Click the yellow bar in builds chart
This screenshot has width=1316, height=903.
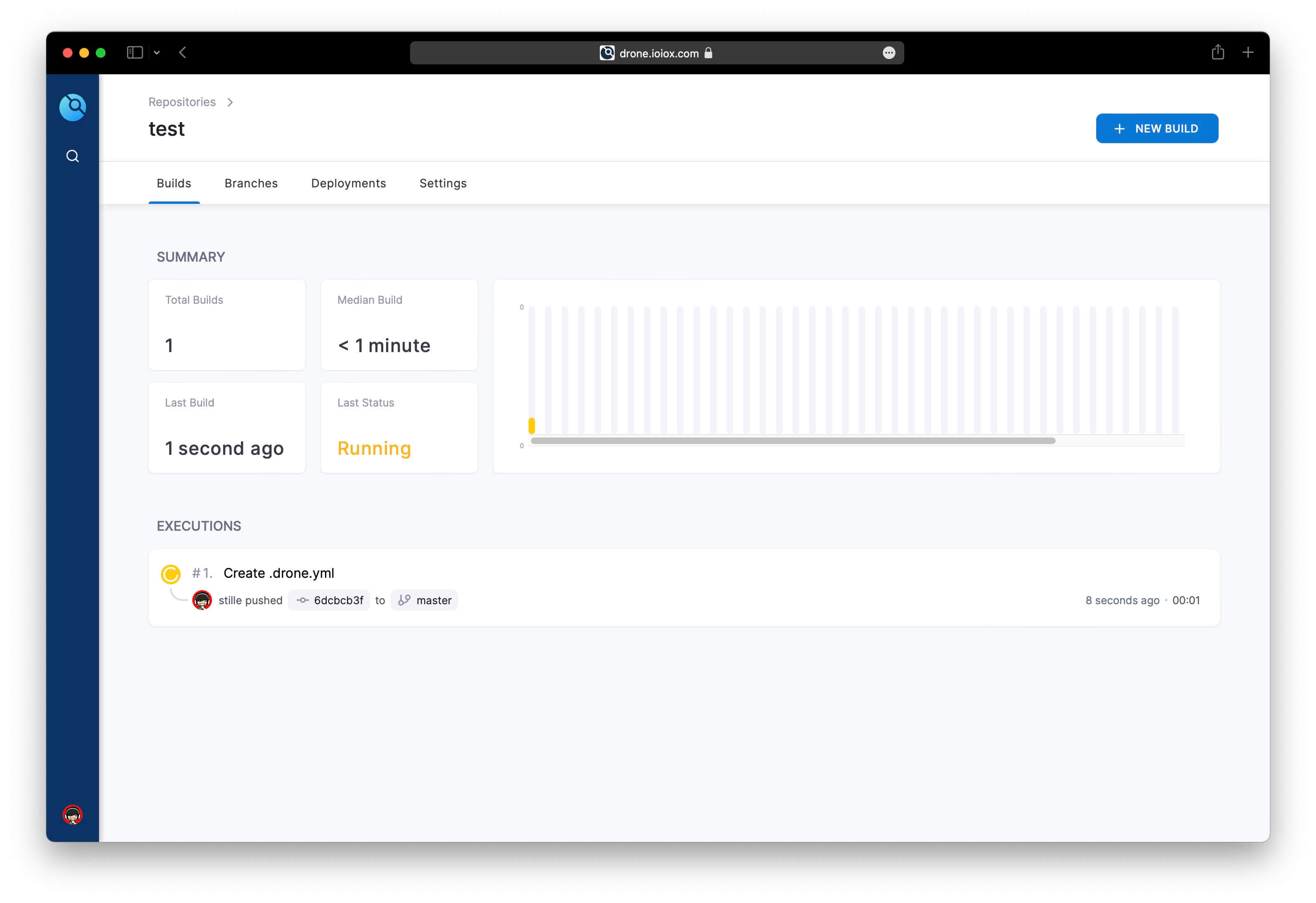[532, 425]
